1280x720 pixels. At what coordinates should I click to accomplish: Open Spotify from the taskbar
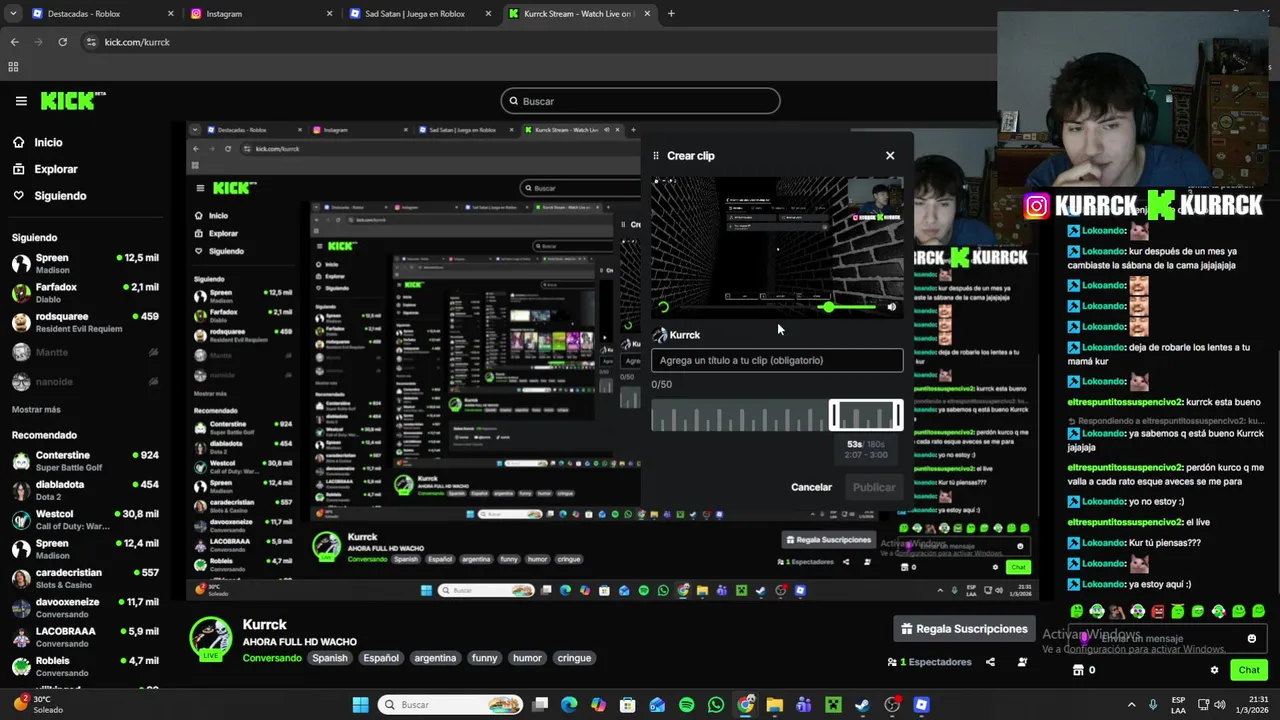click(x=686, y=705)
